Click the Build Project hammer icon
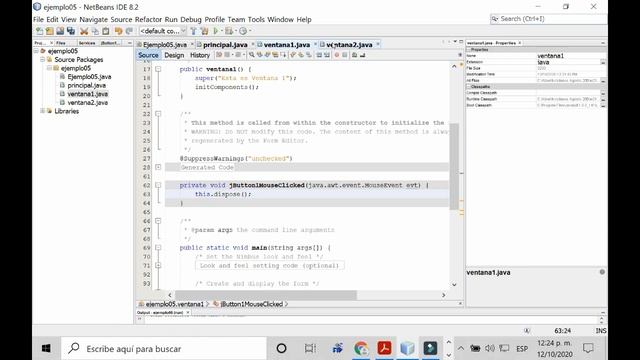The width and height of the screenshot is (640, 360). point(193,31)
